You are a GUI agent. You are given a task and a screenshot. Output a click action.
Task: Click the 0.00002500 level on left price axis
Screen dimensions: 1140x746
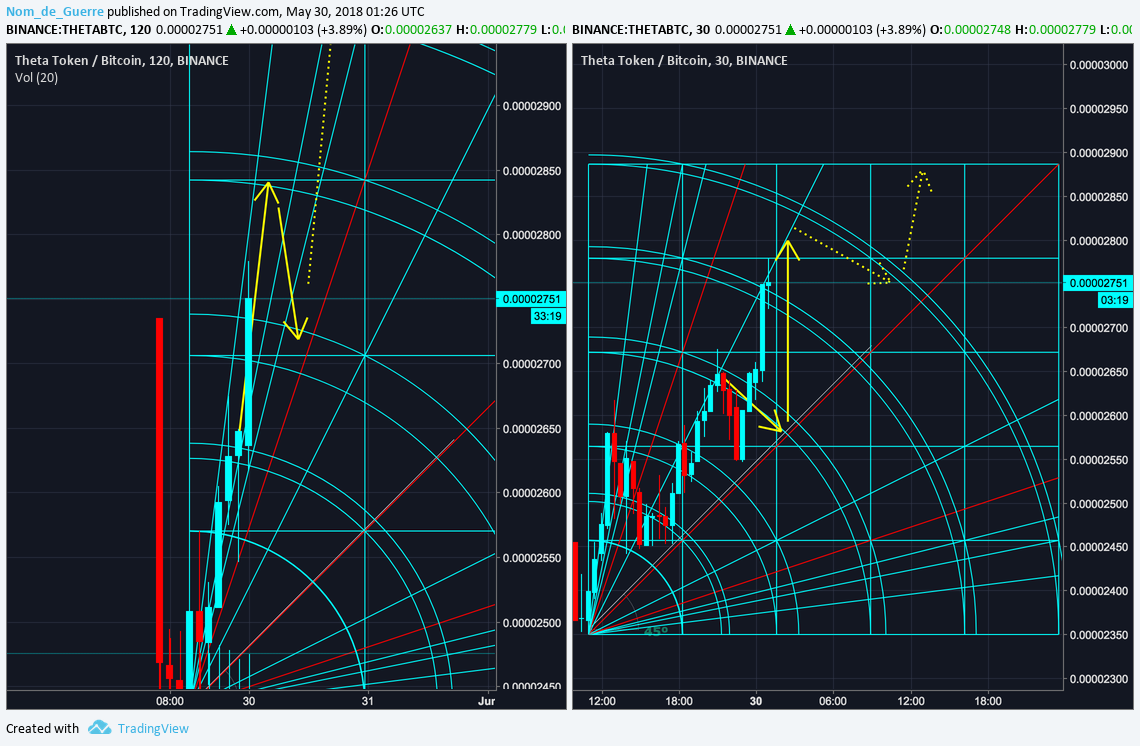click(532, 623)
